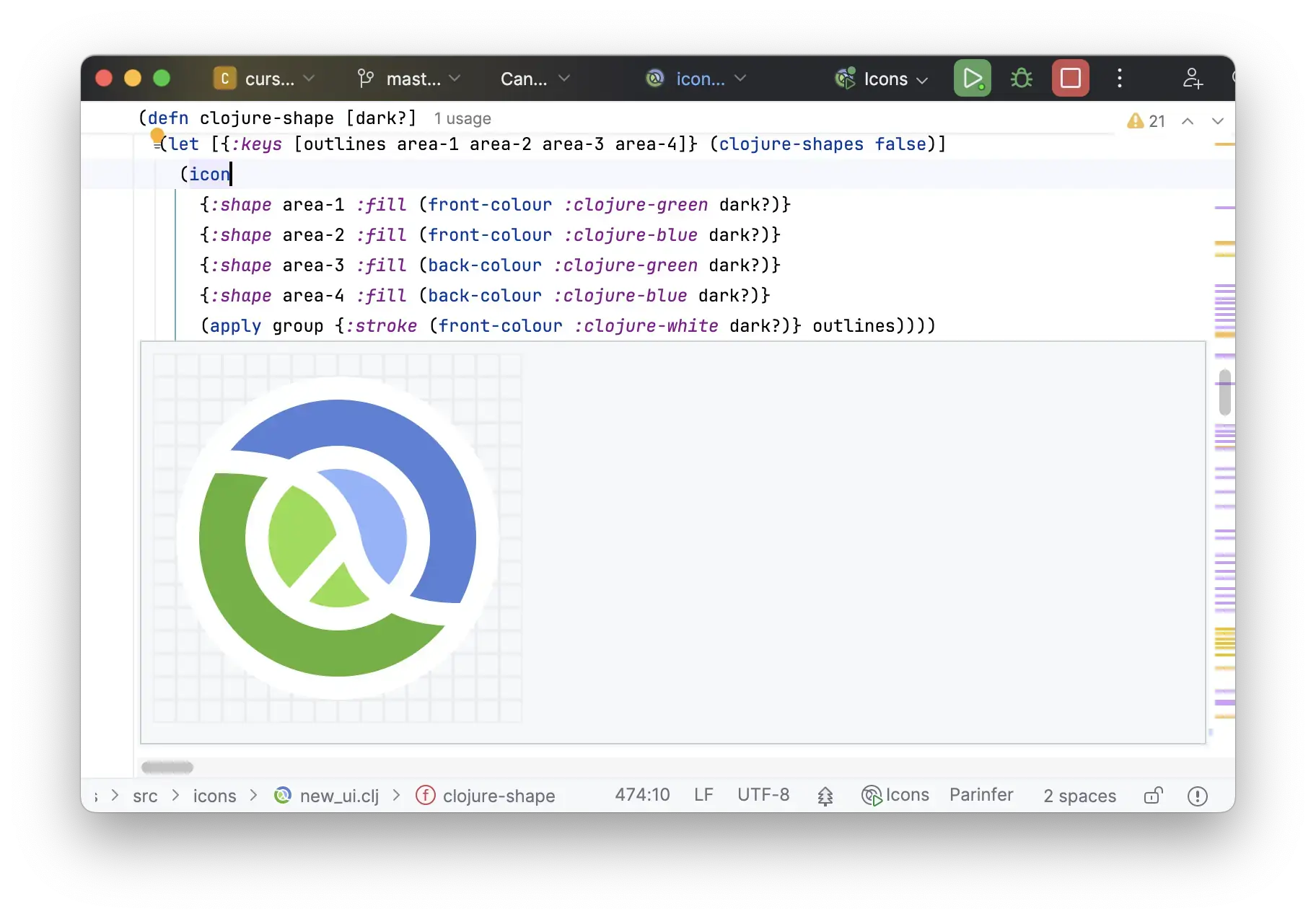The image size is (1316, 919).
Task: Start debugging with the bug icon
Action: [x=1021, y=78]
